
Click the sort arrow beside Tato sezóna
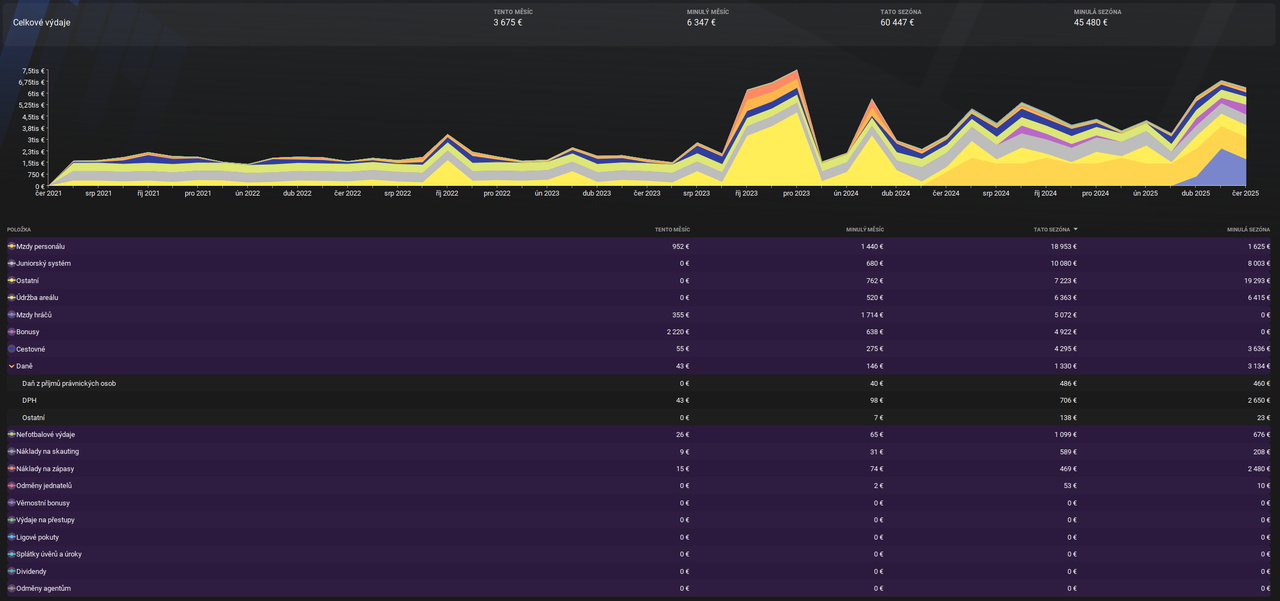[1075, 229]
